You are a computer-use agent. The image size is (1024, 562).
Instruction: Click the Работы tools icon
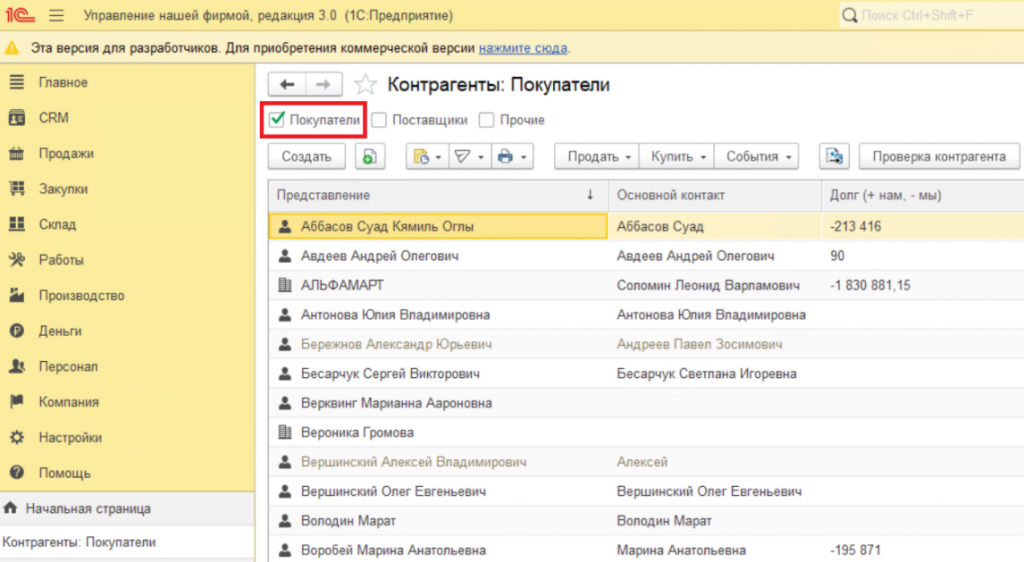coord(17,260)
